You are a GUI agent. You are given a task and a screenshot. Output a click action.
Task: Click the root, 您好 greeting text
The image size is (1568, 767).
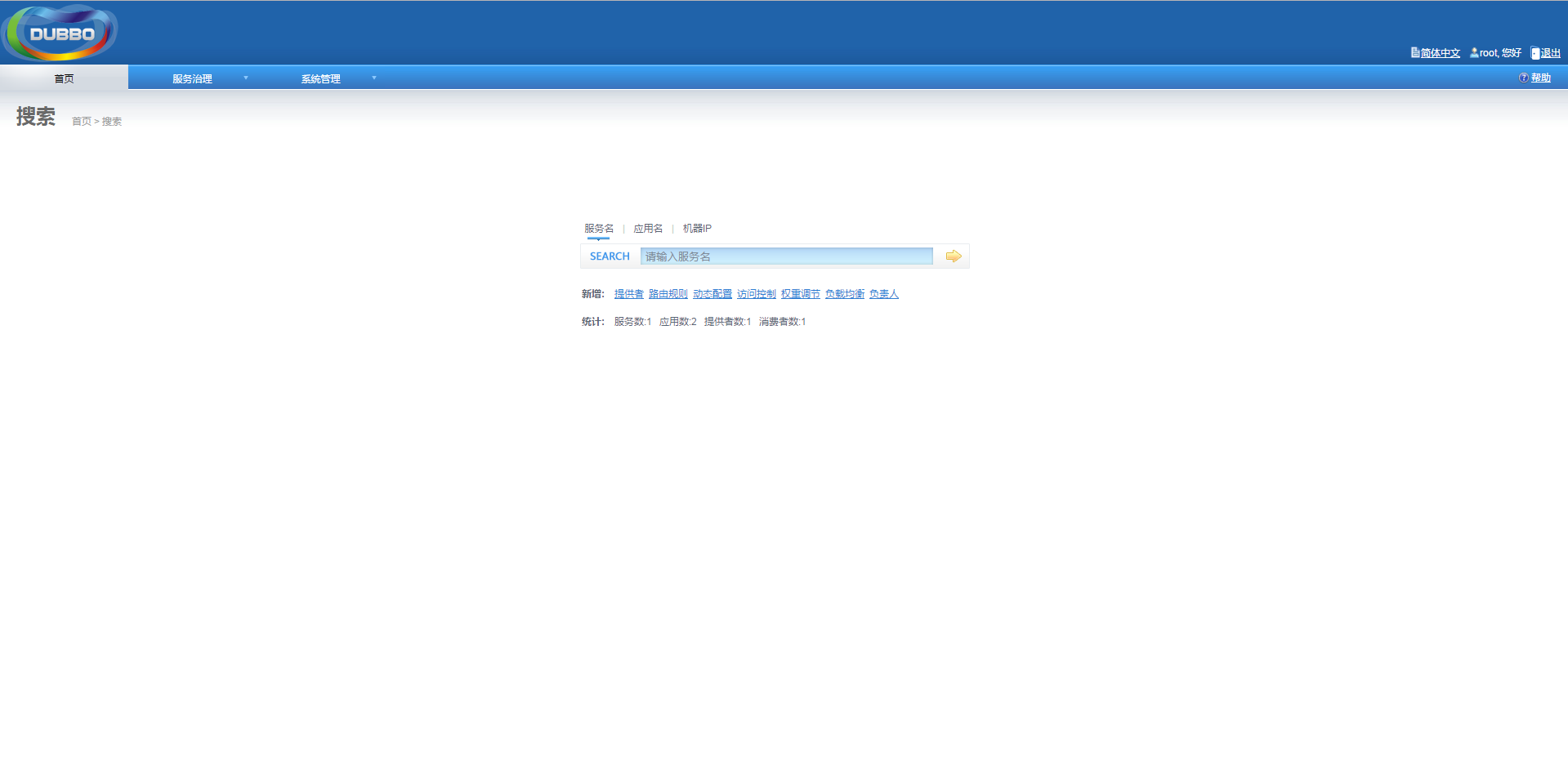point(1500,53)
